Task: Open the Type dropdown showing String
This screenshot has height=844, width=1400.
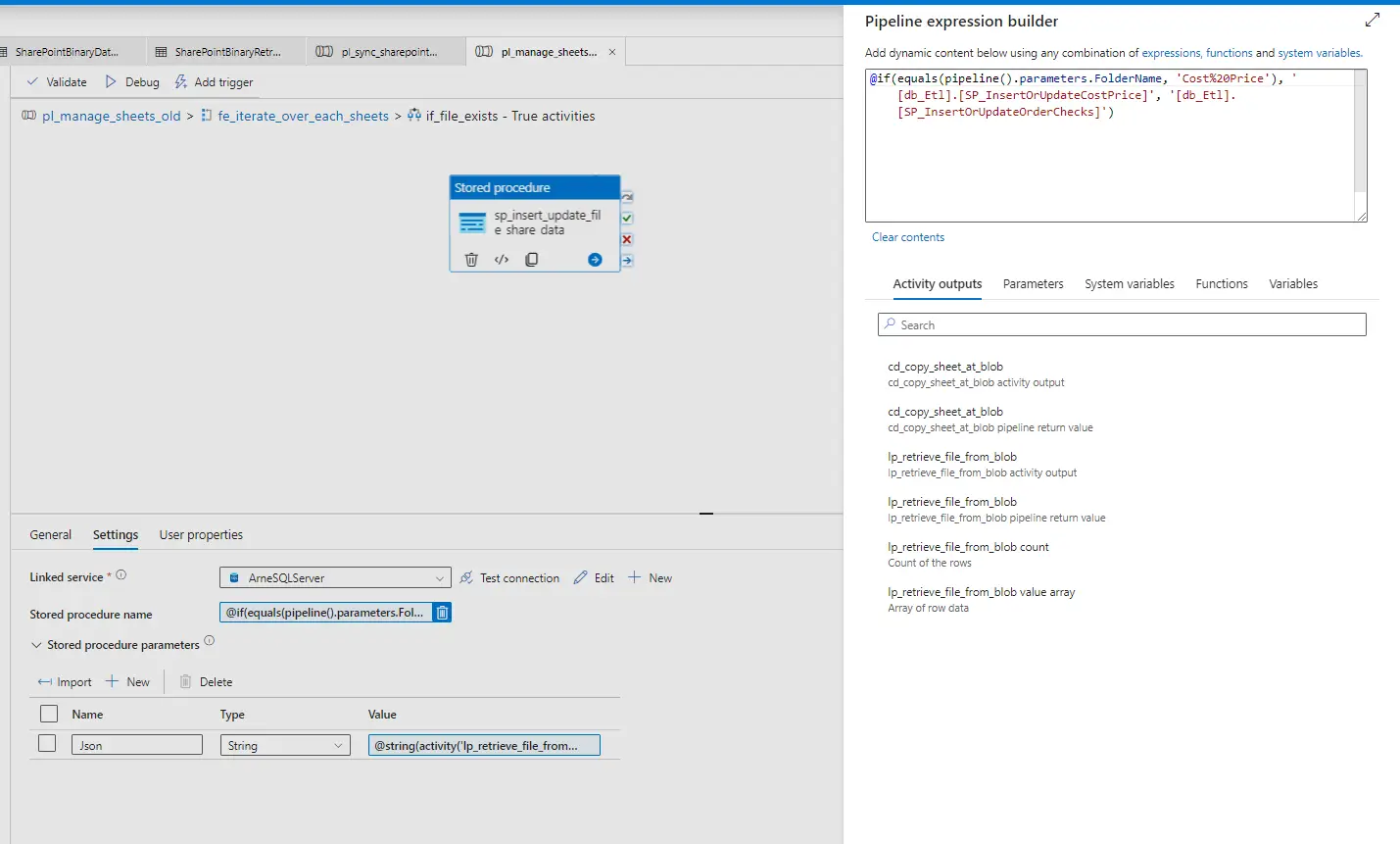Action: point(338,745)
